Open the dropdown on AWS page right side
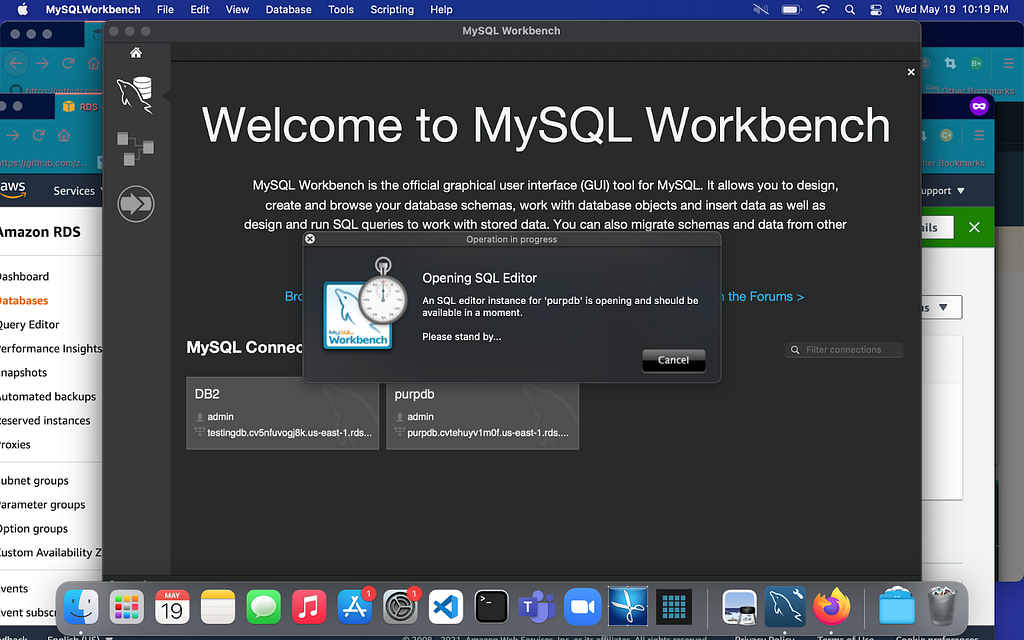The image size is (1024, 640). [x=942, y=307]
